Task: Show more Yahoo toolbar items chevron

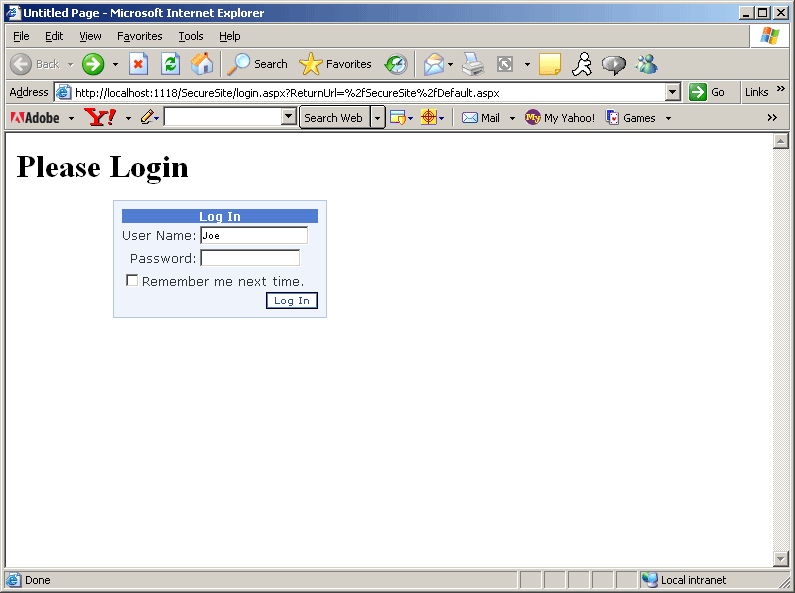Action: coord(772,118)
